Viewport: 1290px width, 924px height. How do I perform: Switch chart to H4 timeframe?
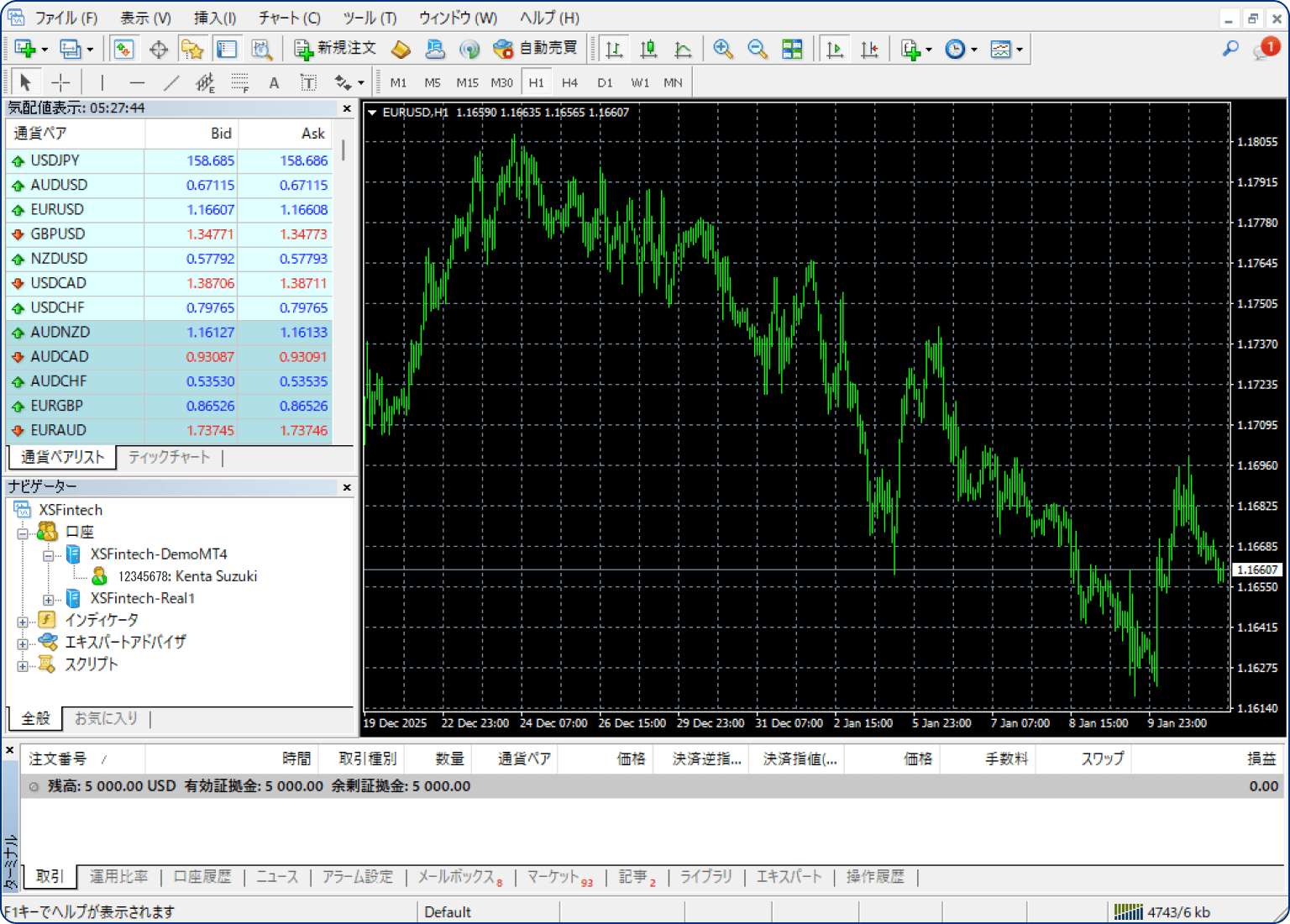click(569, 82)
